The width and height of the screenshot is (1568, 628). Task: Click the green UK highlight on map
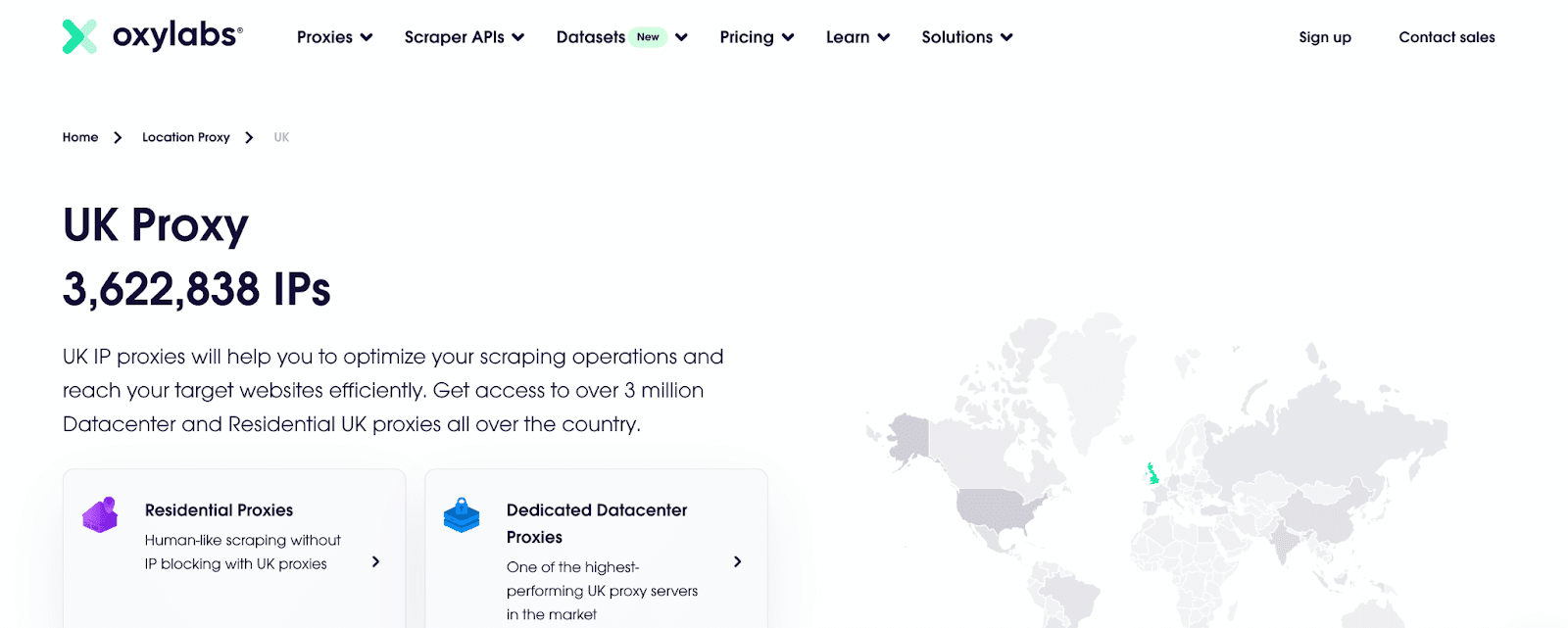[1152, 475]
